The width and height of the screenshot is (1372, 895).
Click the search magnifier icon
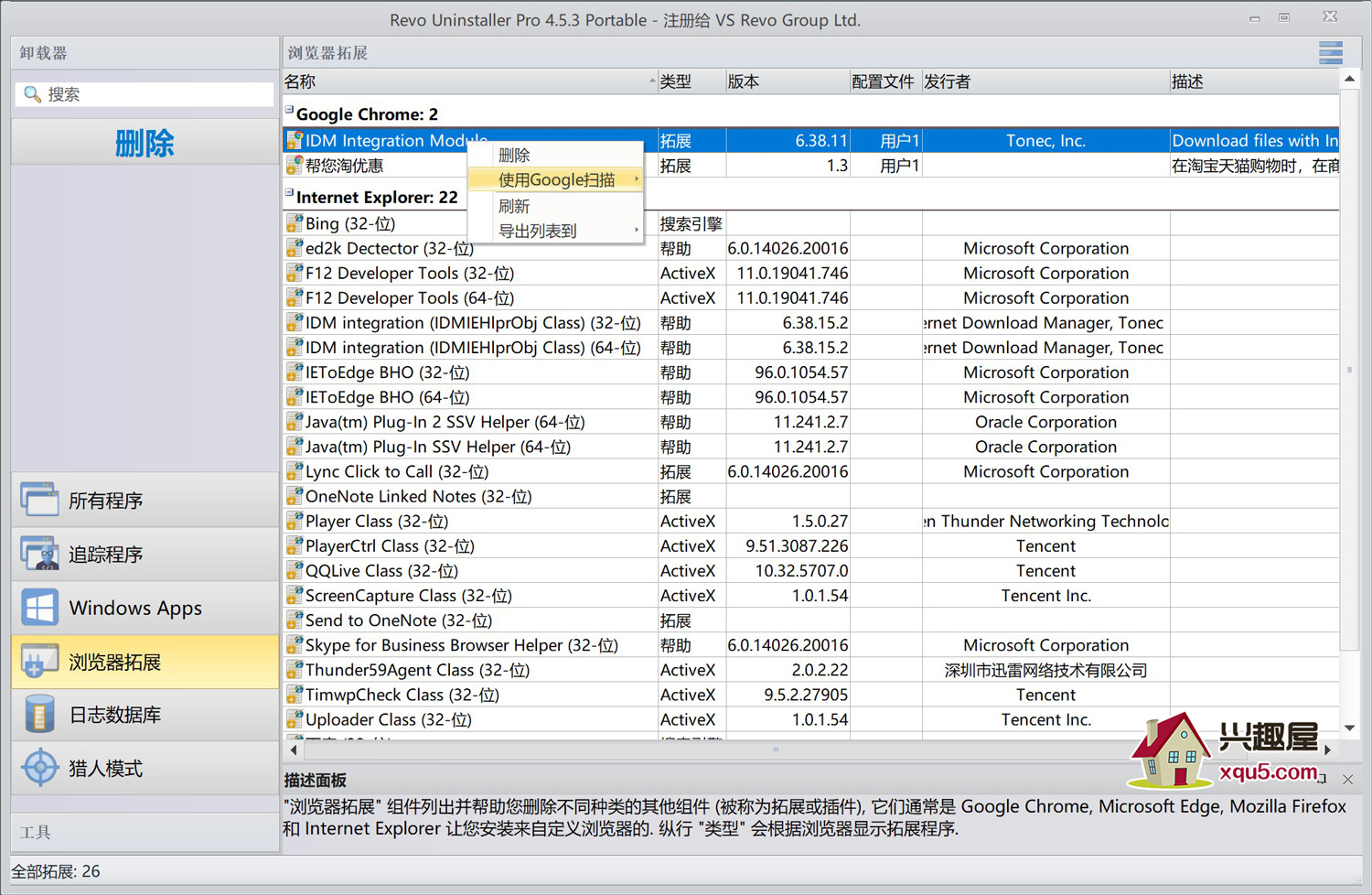(x=32, y=94)
